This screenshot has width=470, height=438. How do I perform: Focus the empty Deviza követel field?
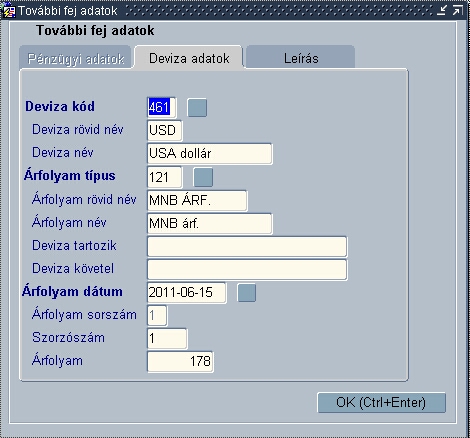pyautogui.click(x=247, y=270)
